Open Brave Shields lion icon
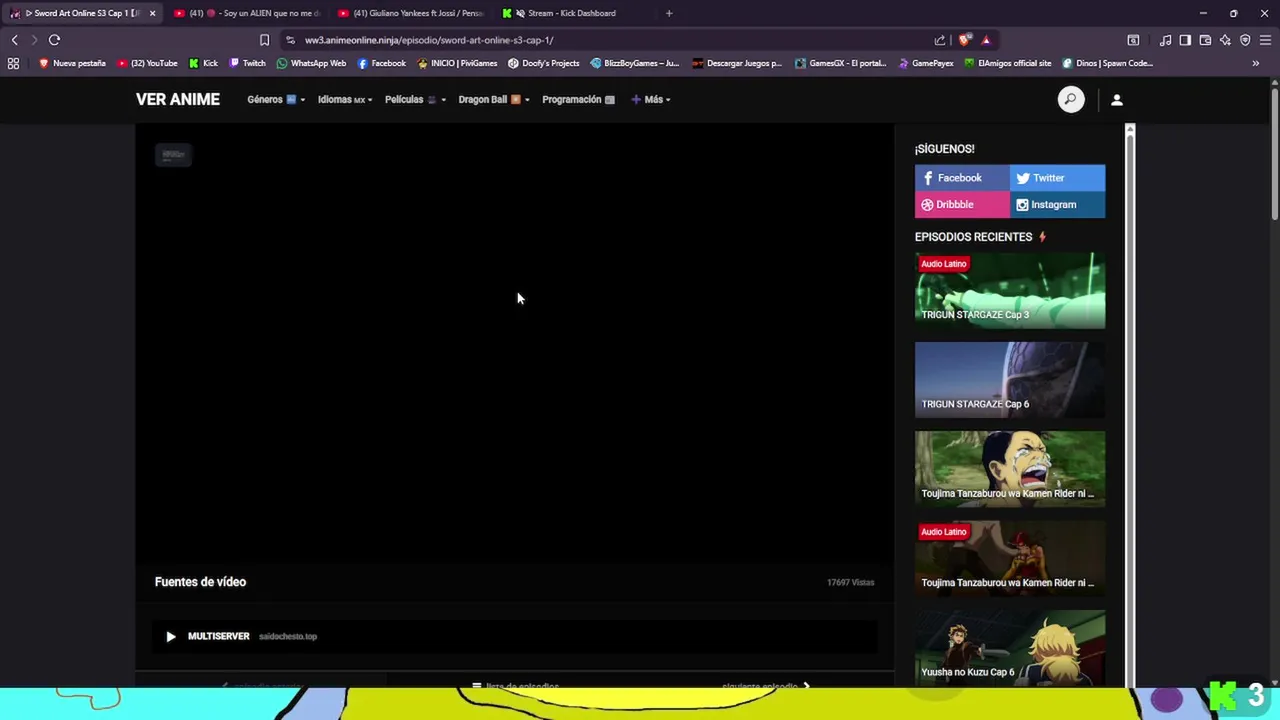Image resolution: width=1280 pixels, height=720 pixels. (x=964, y=40)
